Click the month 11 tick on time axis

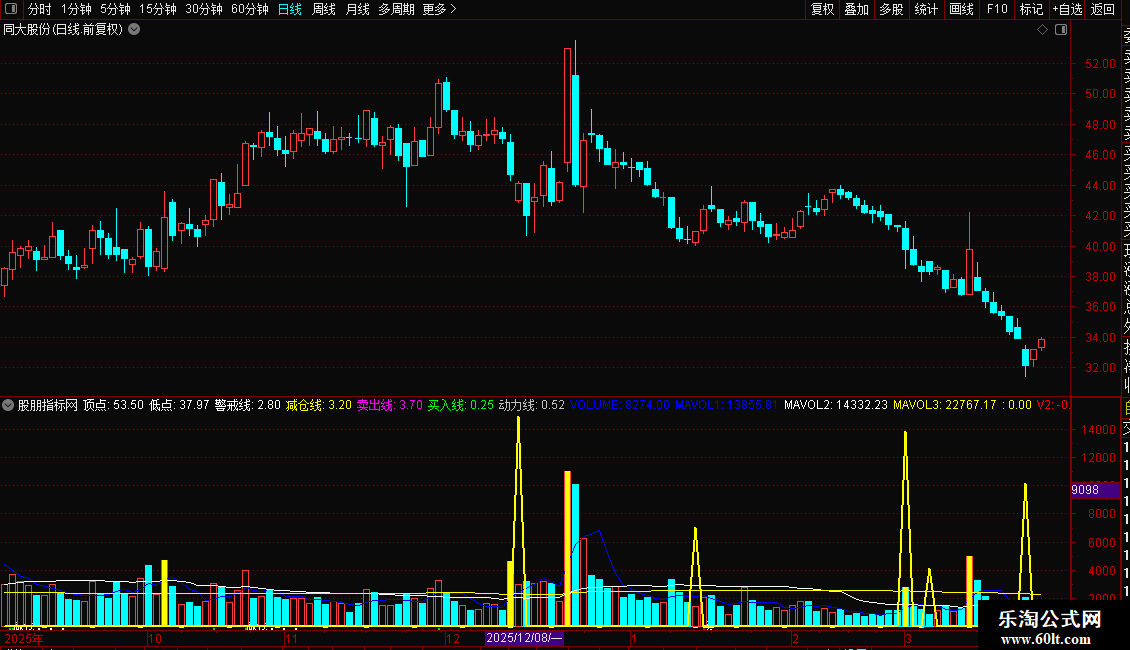coord(291,638)
